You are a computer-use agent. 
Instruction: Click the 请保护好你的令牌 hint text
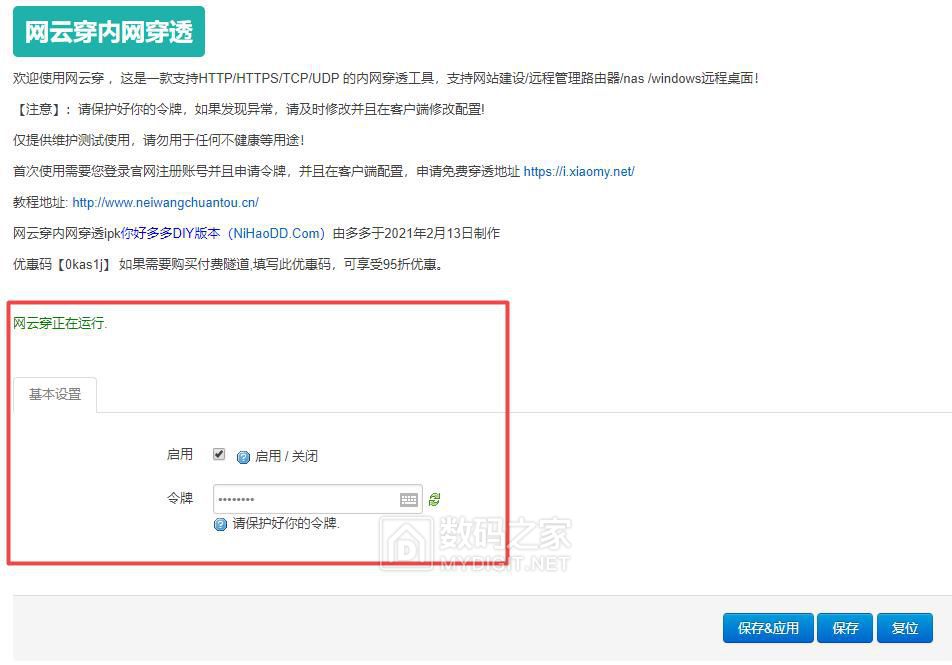coord(286,523)
